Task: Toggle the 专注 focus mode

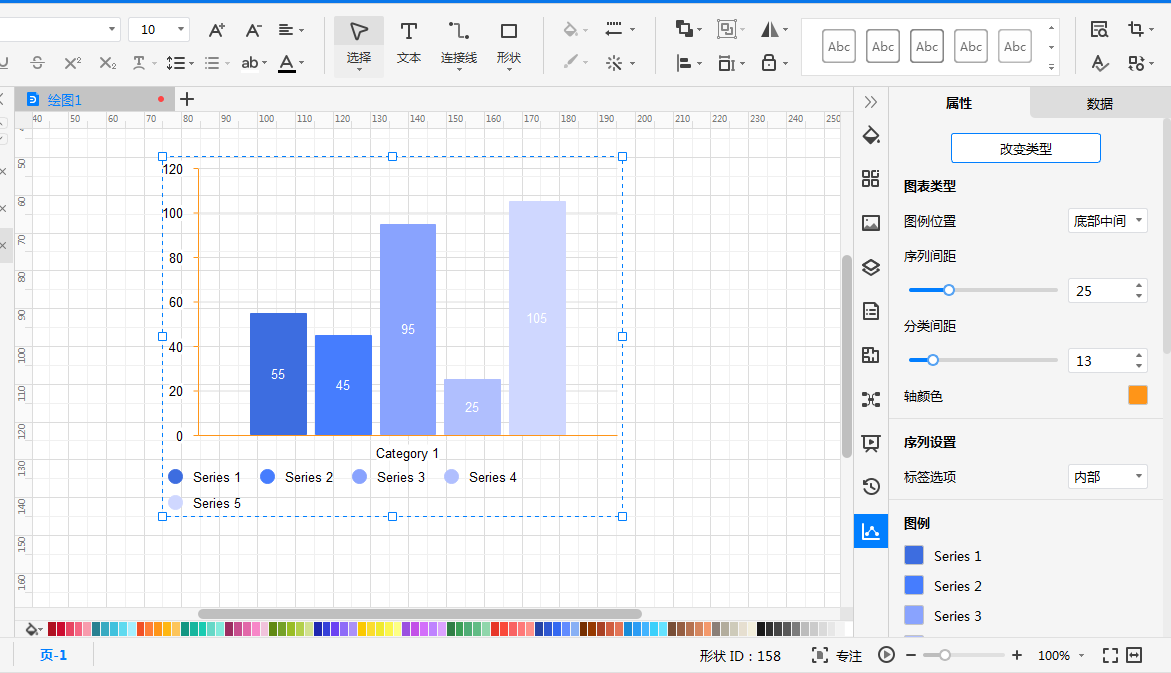Action: (x=836, y=655)
